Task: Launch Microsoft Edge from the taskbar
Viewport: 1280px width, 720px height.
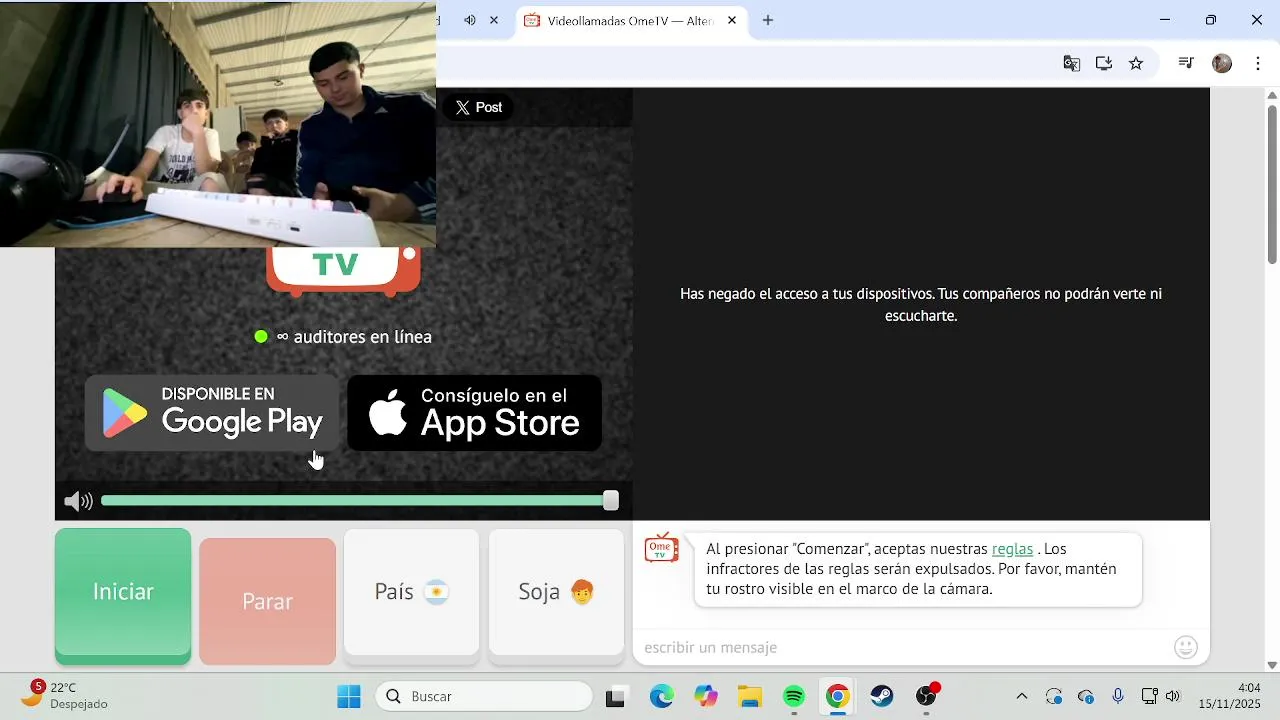Action: [661, 696]
